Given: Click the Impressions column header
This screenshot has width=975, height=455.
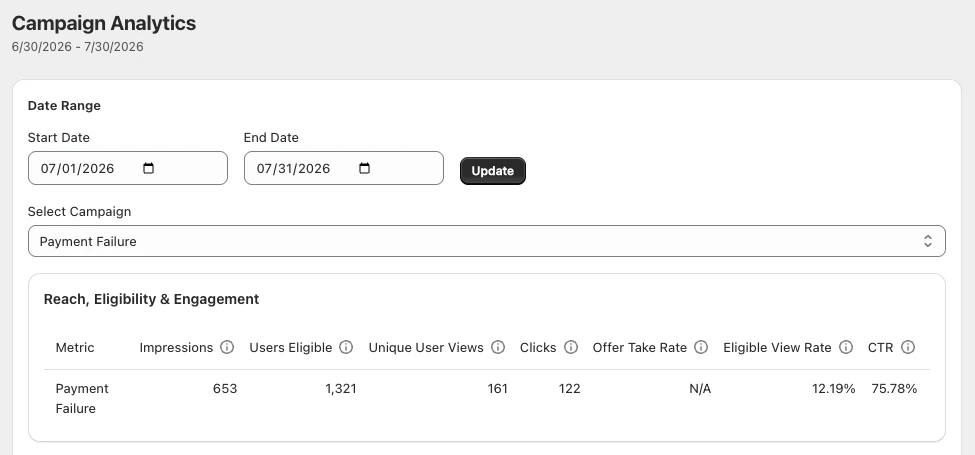Looking at the screenshot, I should point(176,347).
